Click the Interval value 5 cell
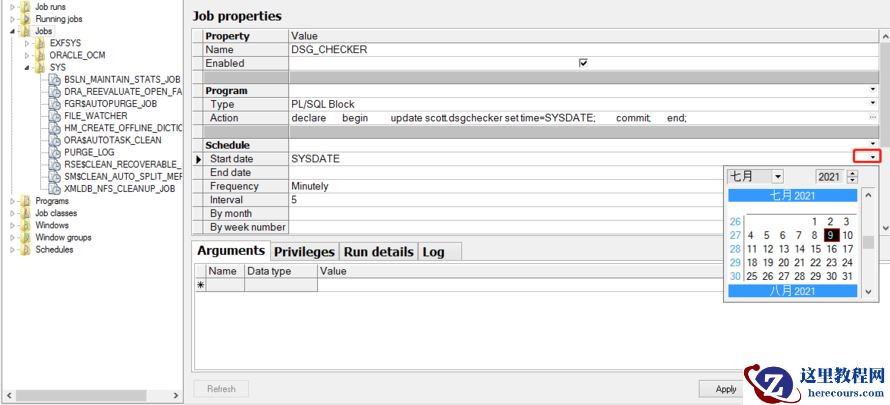The height and width of the screenshot is (405, 890). tap(506, 200)
